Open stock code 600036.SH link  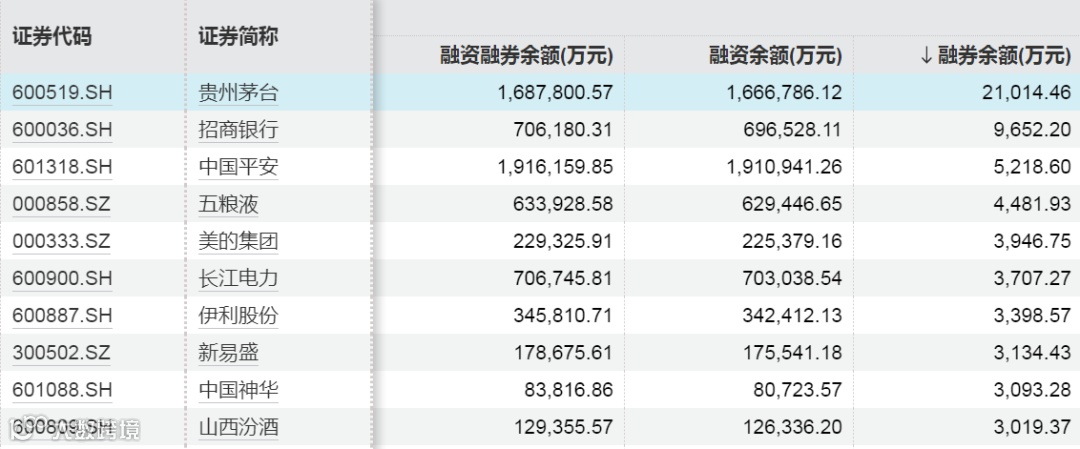pos(62,130)
